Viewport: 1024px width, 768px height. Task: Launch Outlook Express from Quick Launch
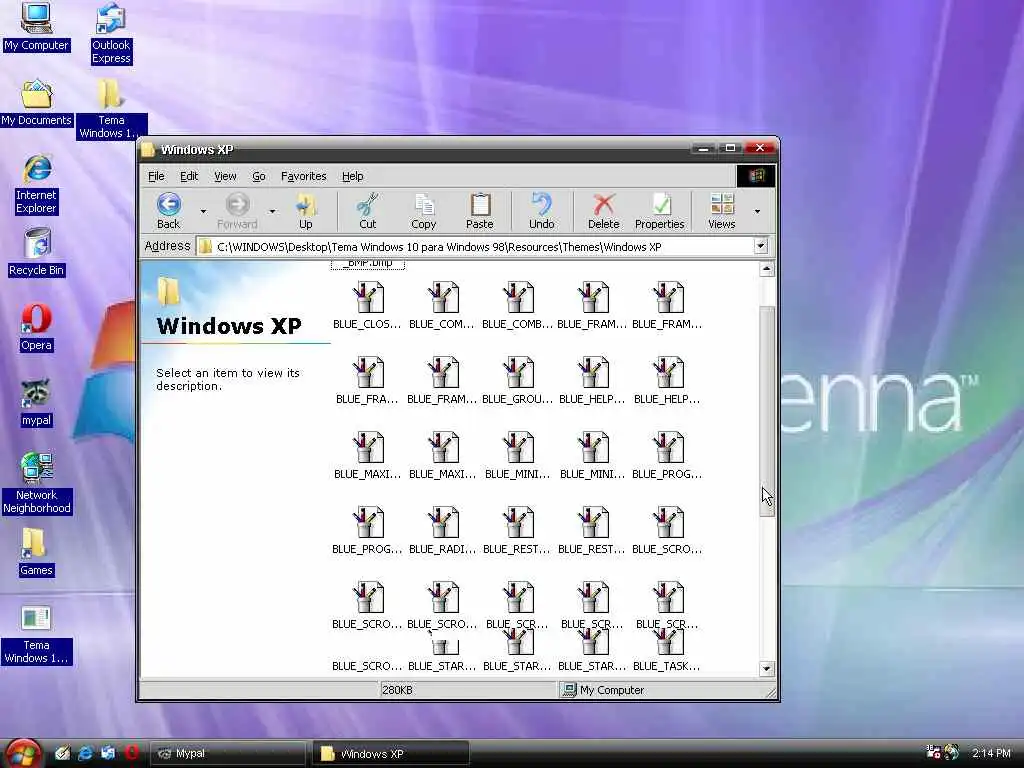pyautogui.click(x=108, y=753)
